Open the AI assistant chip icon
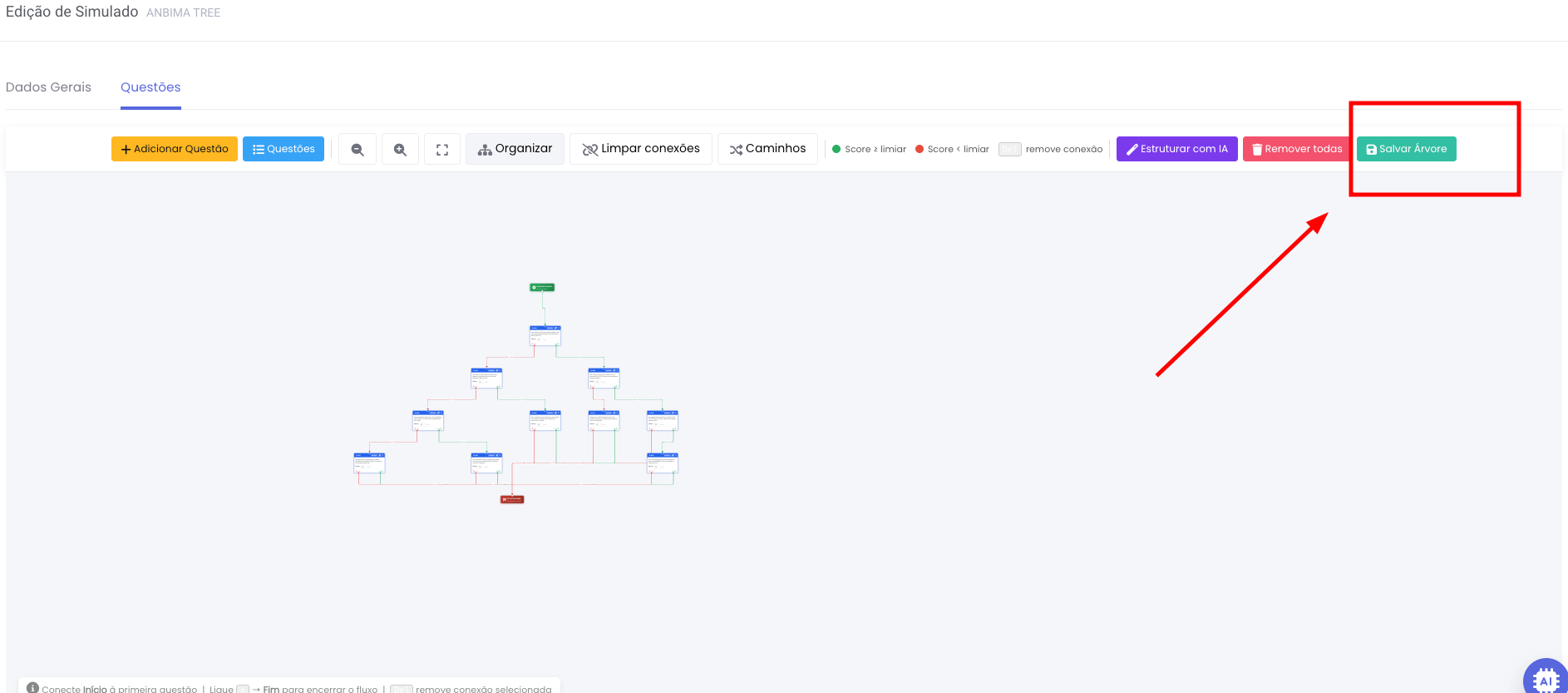 point(1546,679)
